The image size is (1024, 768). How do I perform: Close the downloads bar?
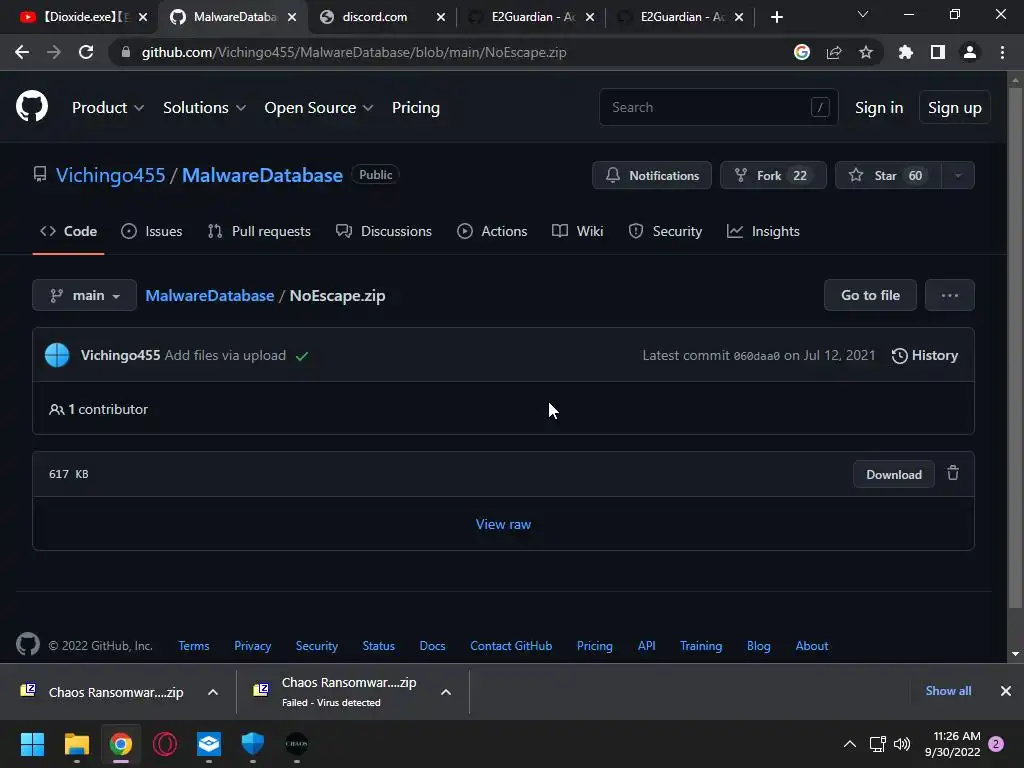coord(1006,691)
